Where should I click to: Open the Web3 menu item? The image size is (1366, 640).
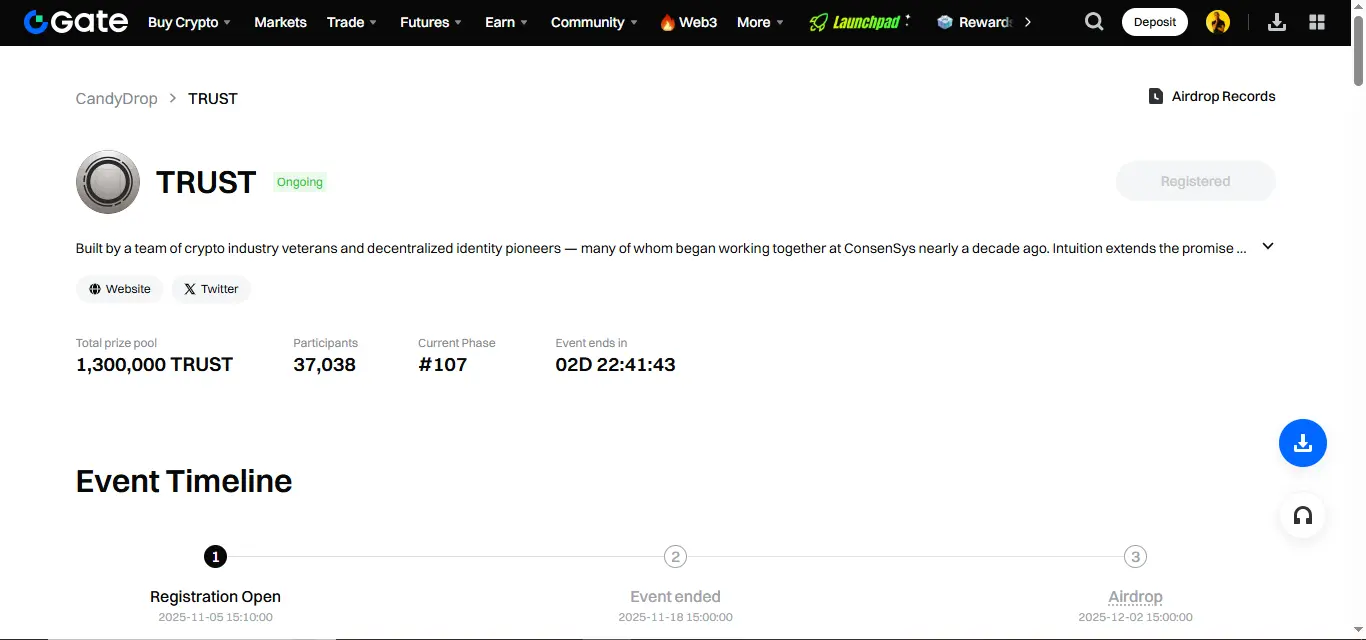[688, 22]
